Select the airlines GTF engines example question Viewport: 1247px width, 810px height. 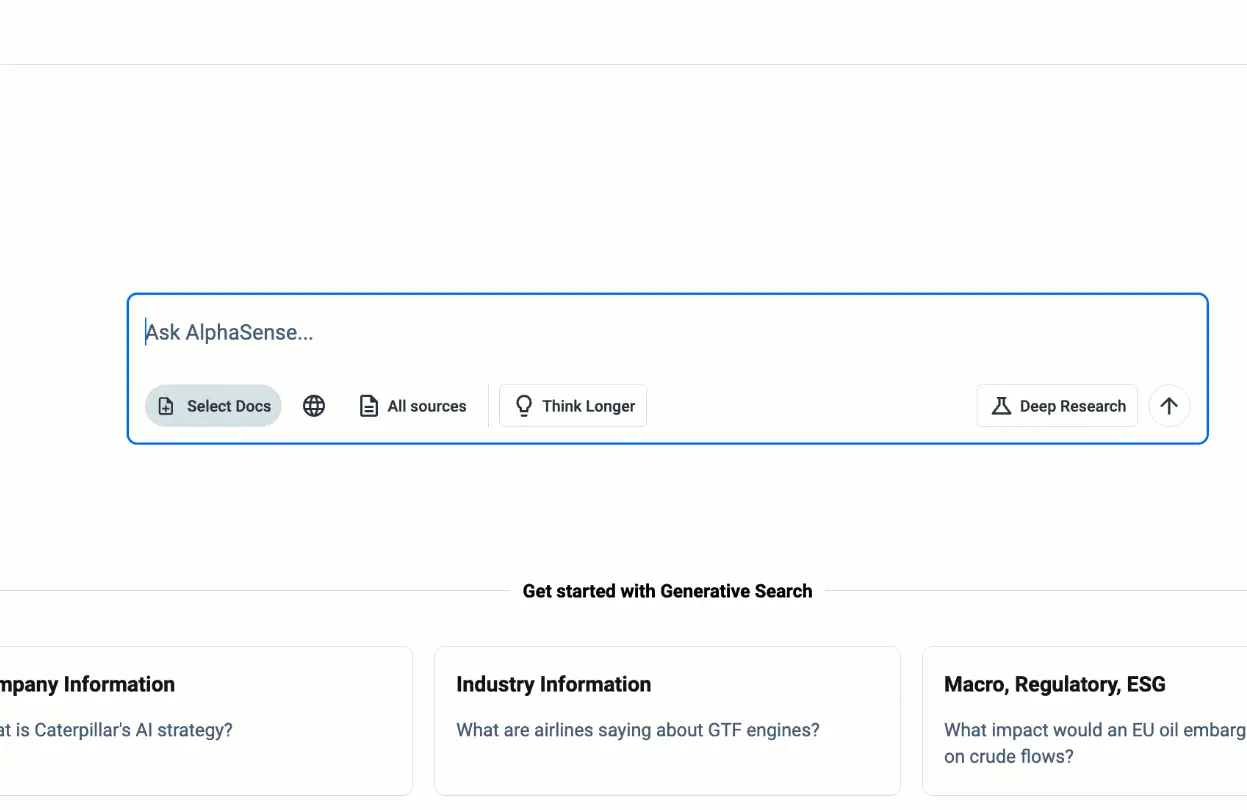[638, 730]
